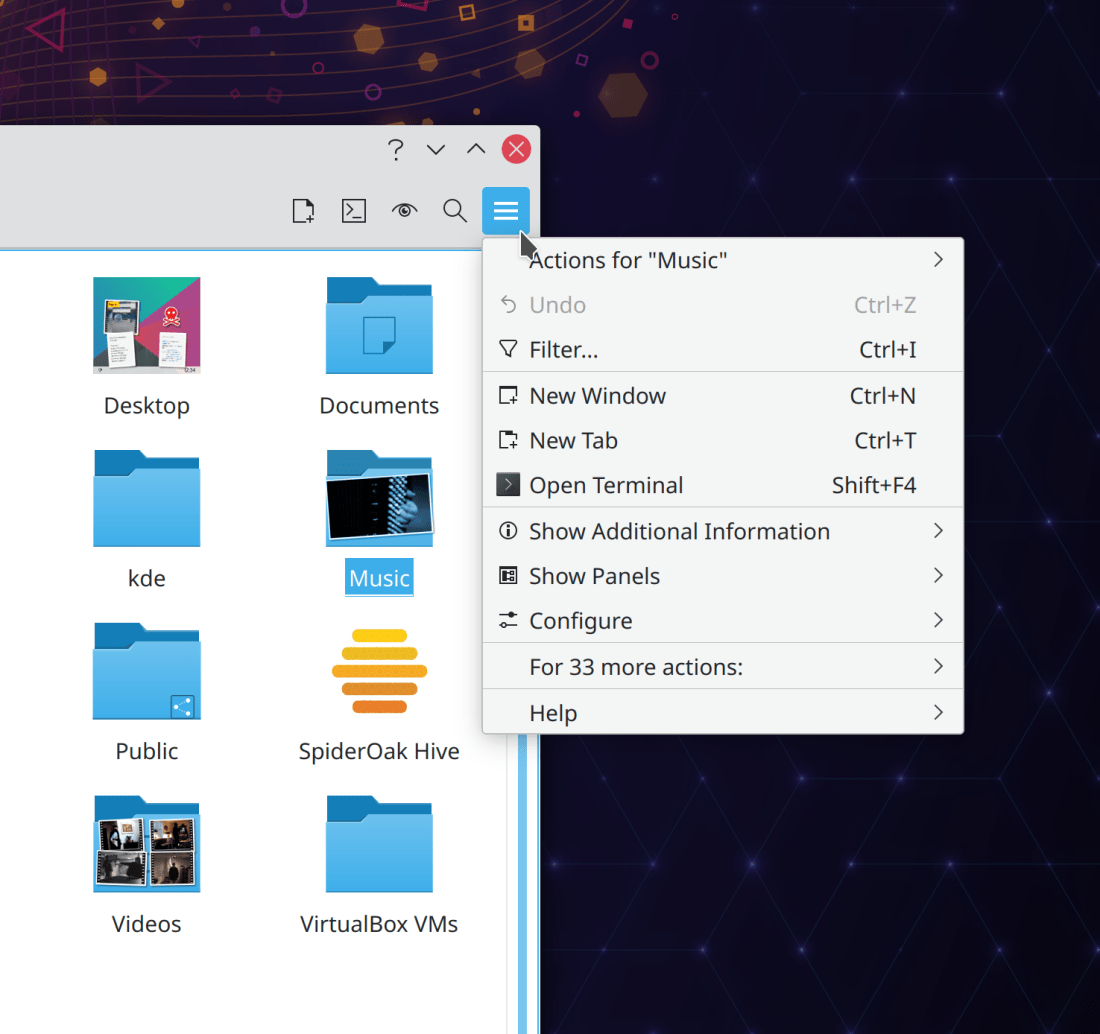Click the new tab toolbar icon
Screen dimensions: 1100x1034
303,211
